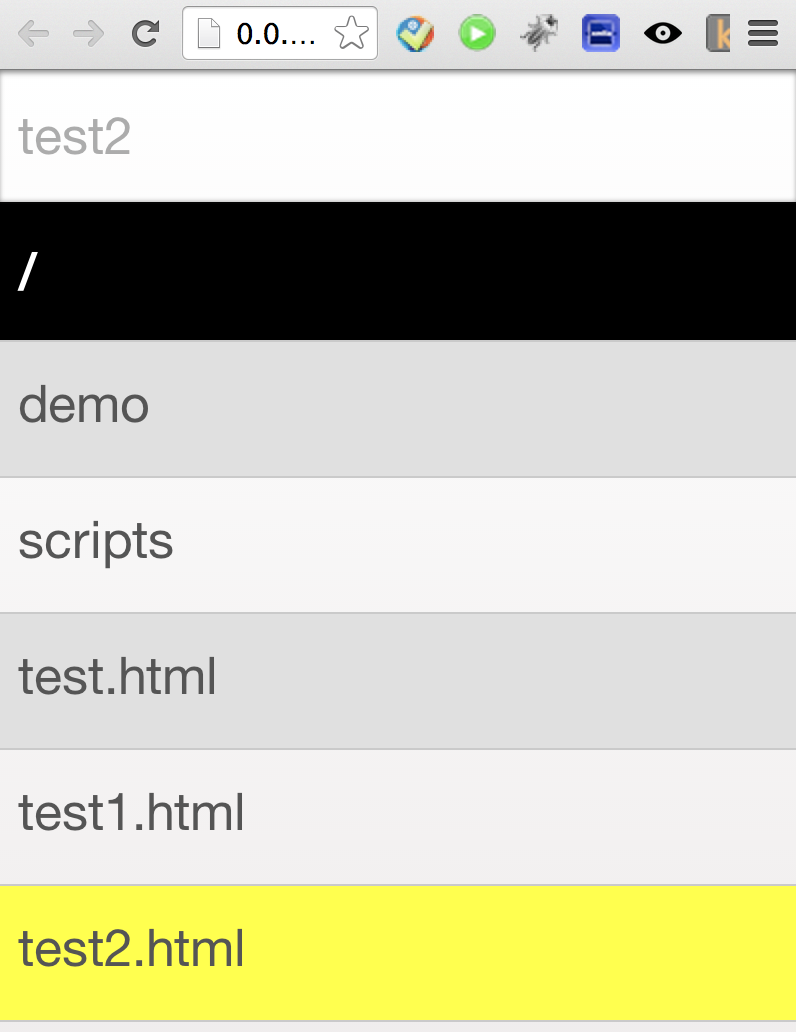Screen dimensions: 796x1032
Task: Click the browser forward arrow
Action: (x=89, y=34)
